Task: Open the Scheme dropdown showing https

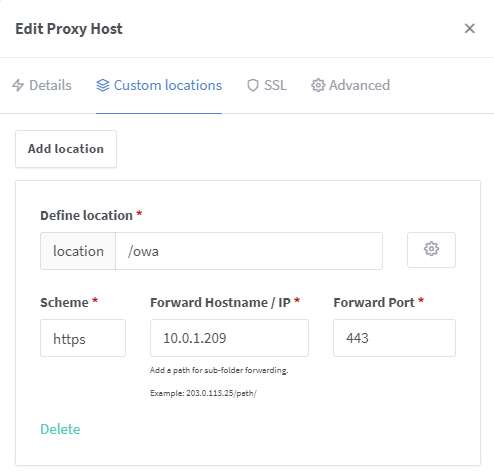Action: [x=83, y=338]
